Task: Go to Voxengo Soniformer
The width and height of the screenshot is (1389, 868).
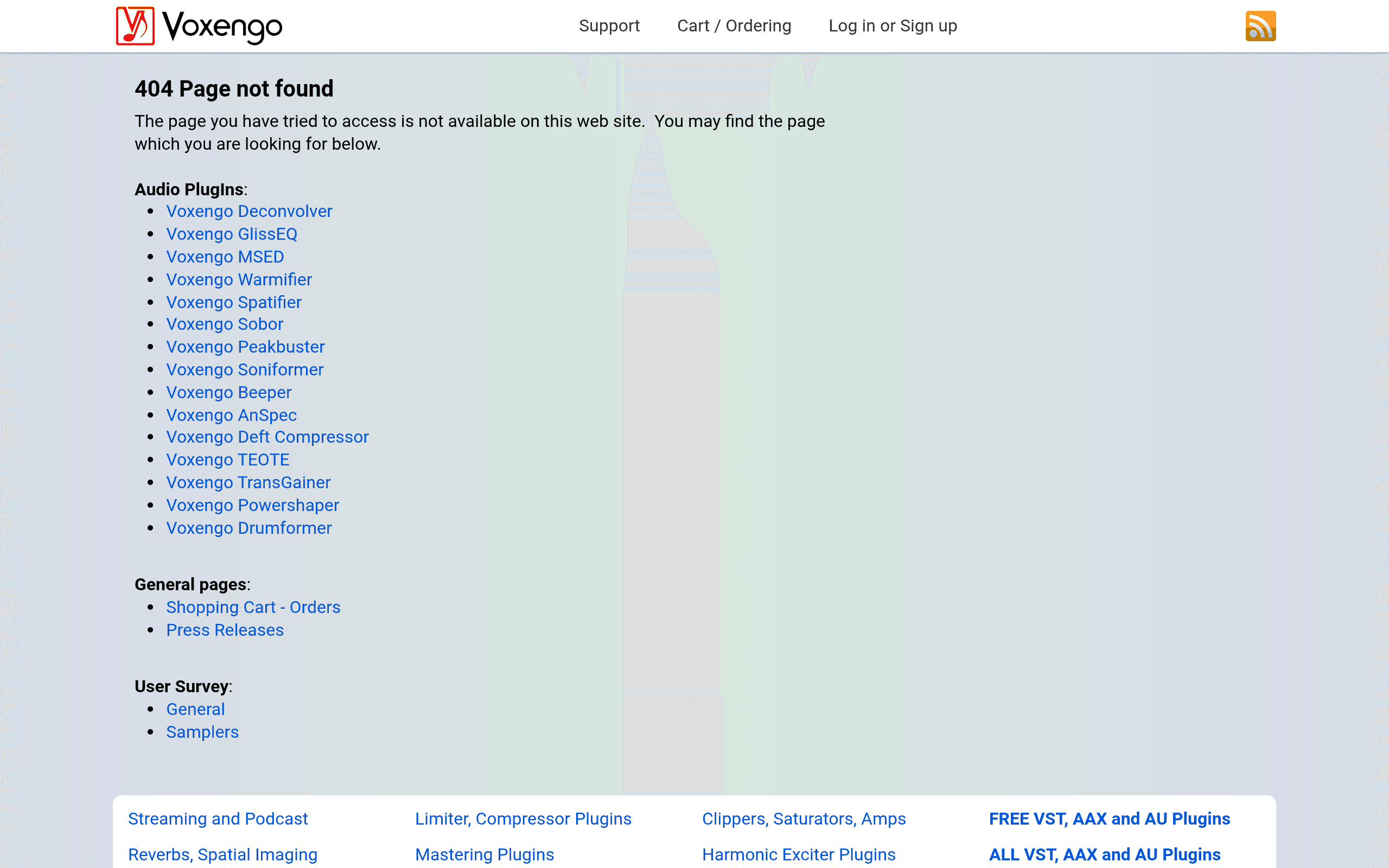Action: pyautogui.click(x=245, y=369)
